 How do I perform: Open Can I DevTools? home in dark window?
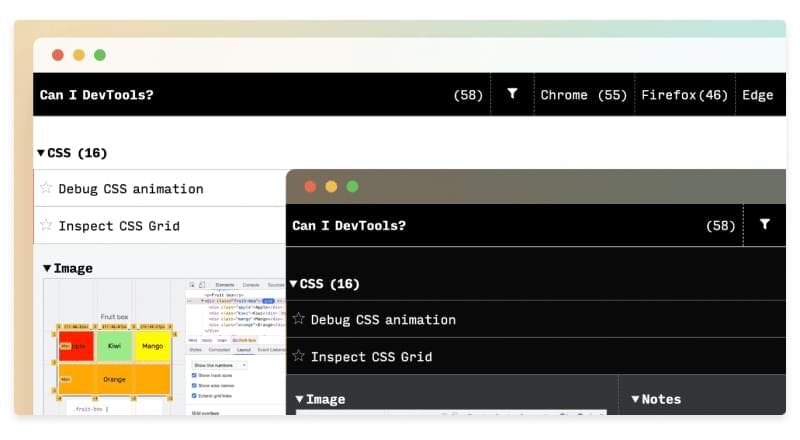pyautogui.click(x=349, y=226)
